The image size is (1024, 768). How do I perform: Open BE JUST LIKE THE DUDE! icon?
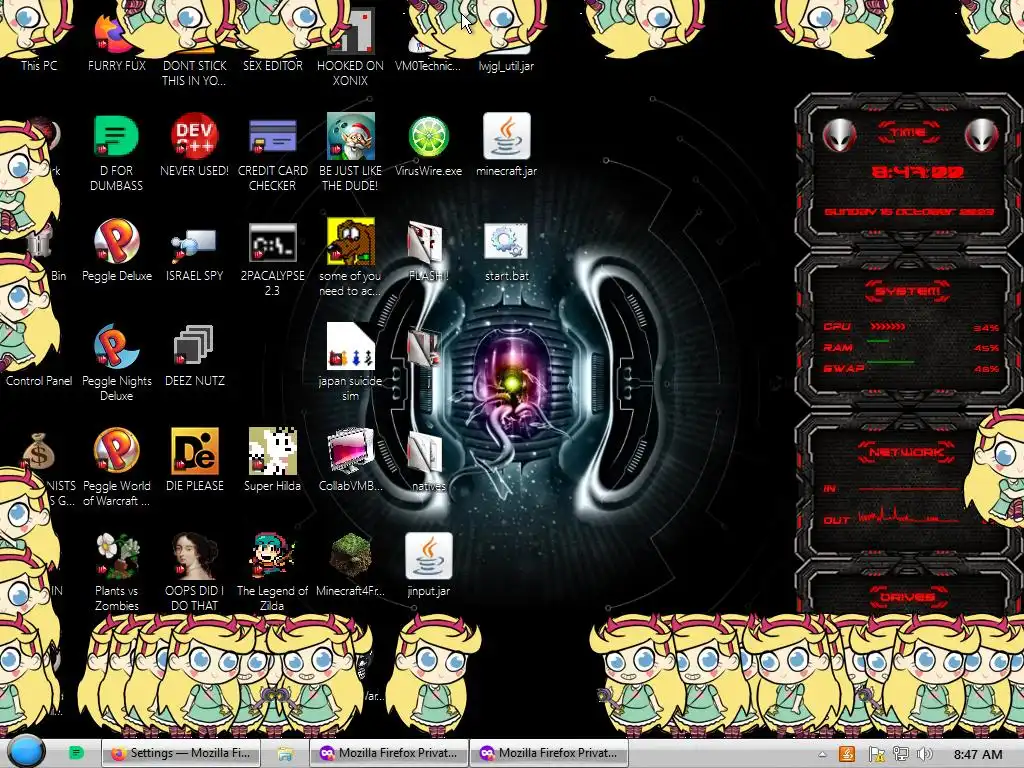tap(351, 136)
